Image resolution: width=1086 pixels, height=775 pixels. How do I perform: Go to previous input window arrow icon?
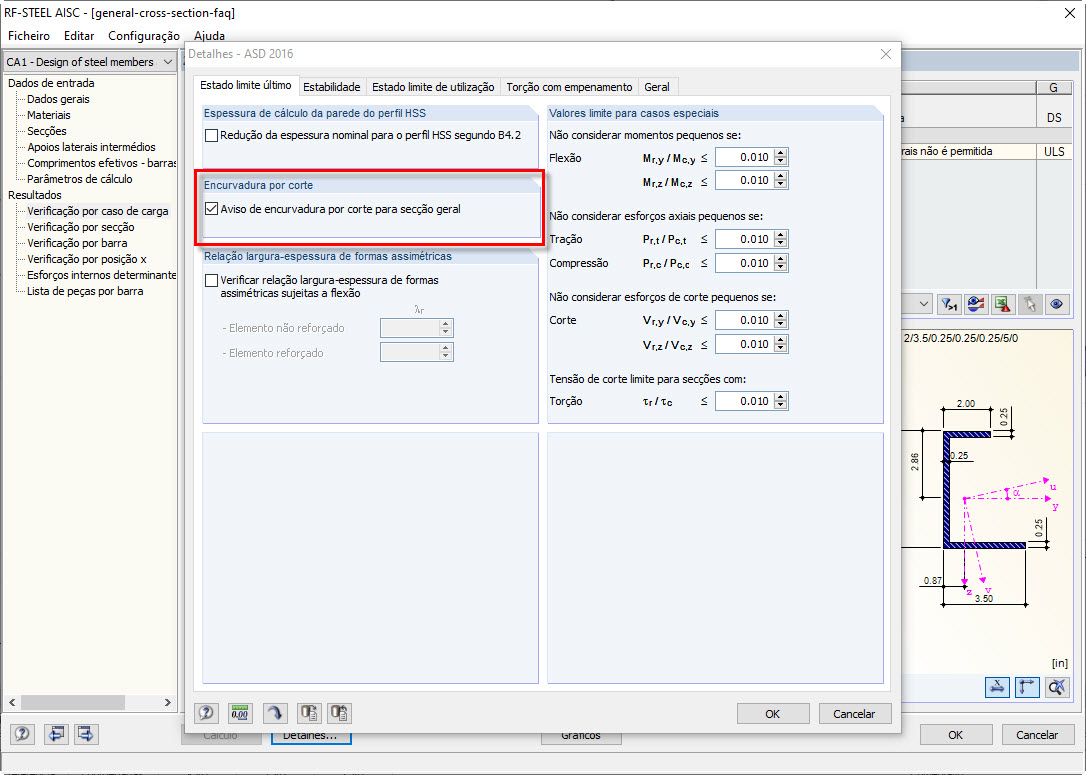pos(56,733)
